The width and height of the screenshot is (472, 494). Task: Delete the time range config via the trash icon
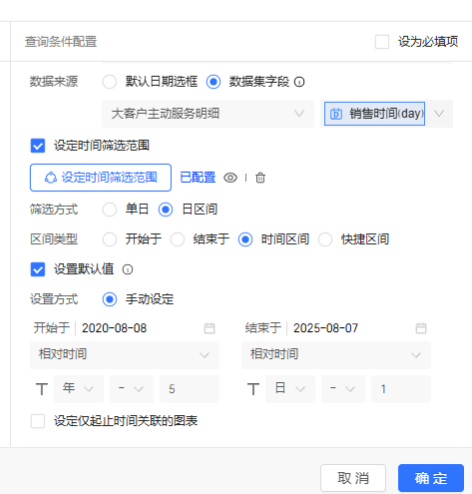click(x=260, y=178)
